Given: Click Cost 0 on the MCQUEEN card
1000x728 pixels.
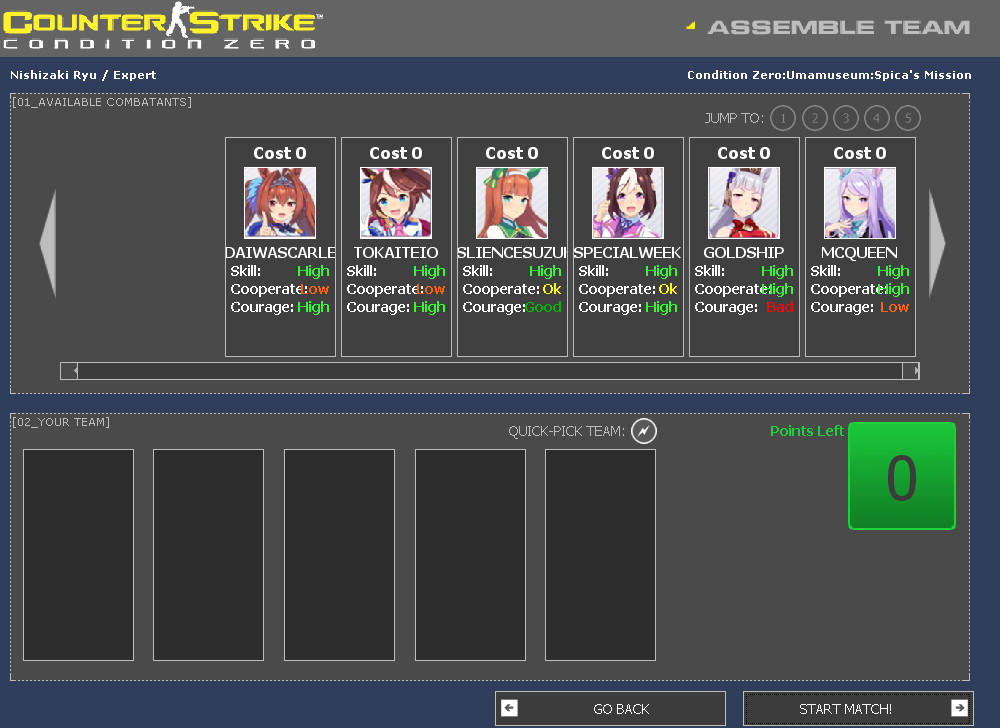Looking at the screenshot, I should point(860,153).
